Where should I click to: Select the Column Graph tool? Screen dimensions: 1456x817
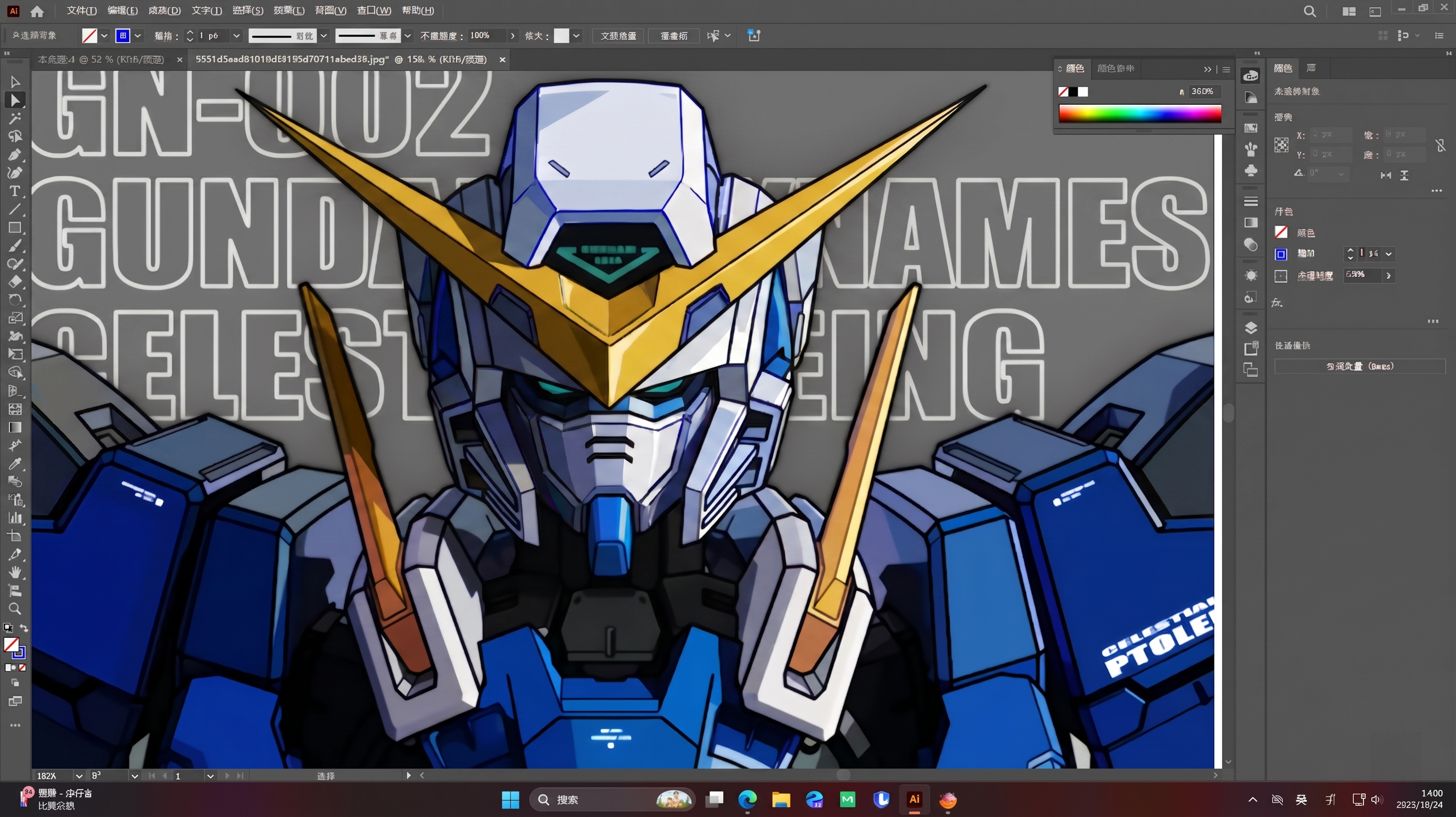15,518
